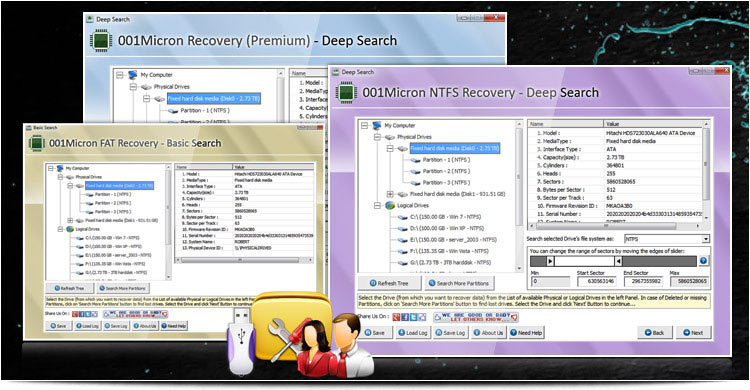This screenshot has height=390, width=750.
Task: Click Logical Drives globe icon in FAT Recovery tree
Action: pyautogui.click(x=70, y=229)
